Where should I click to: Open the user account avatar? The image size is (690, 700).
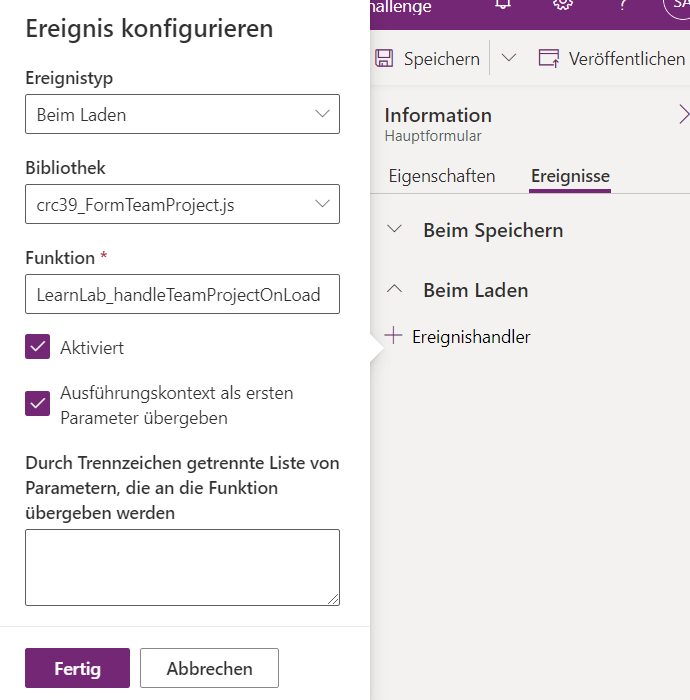[677, 5]
